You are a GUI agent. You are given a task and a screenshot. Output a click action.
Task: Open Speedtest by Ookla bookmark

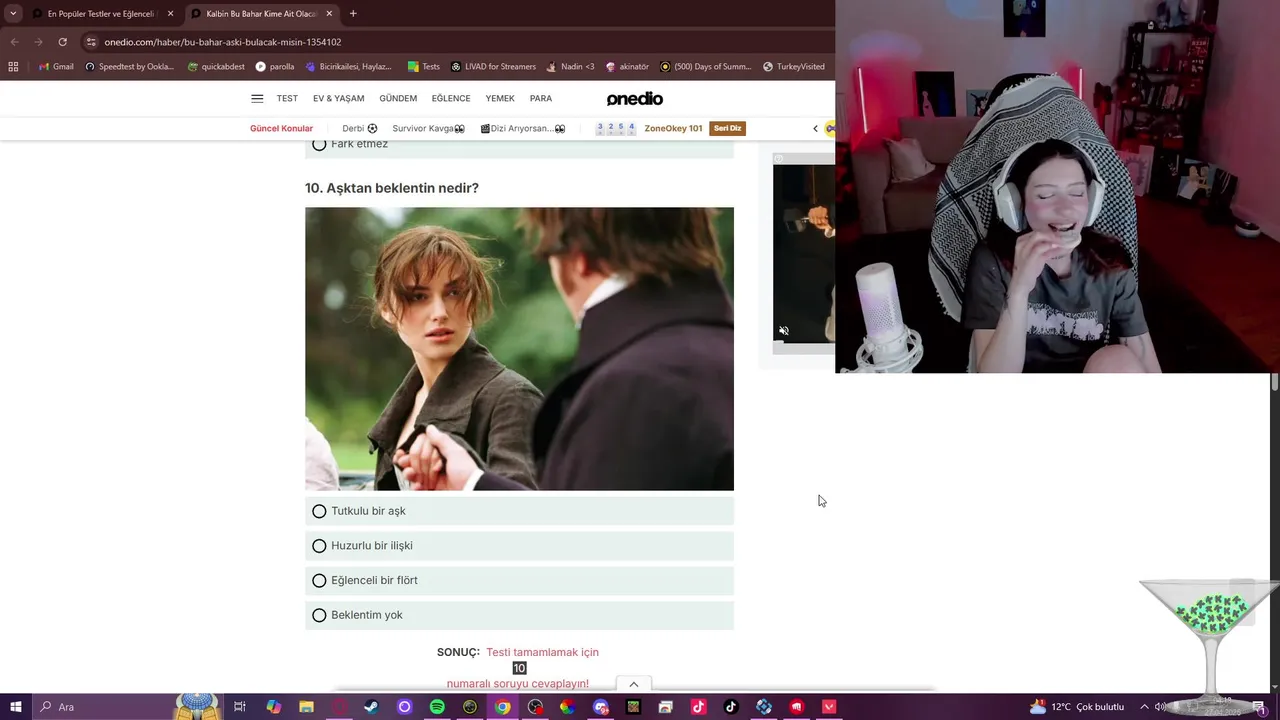(x=130, y=66)
